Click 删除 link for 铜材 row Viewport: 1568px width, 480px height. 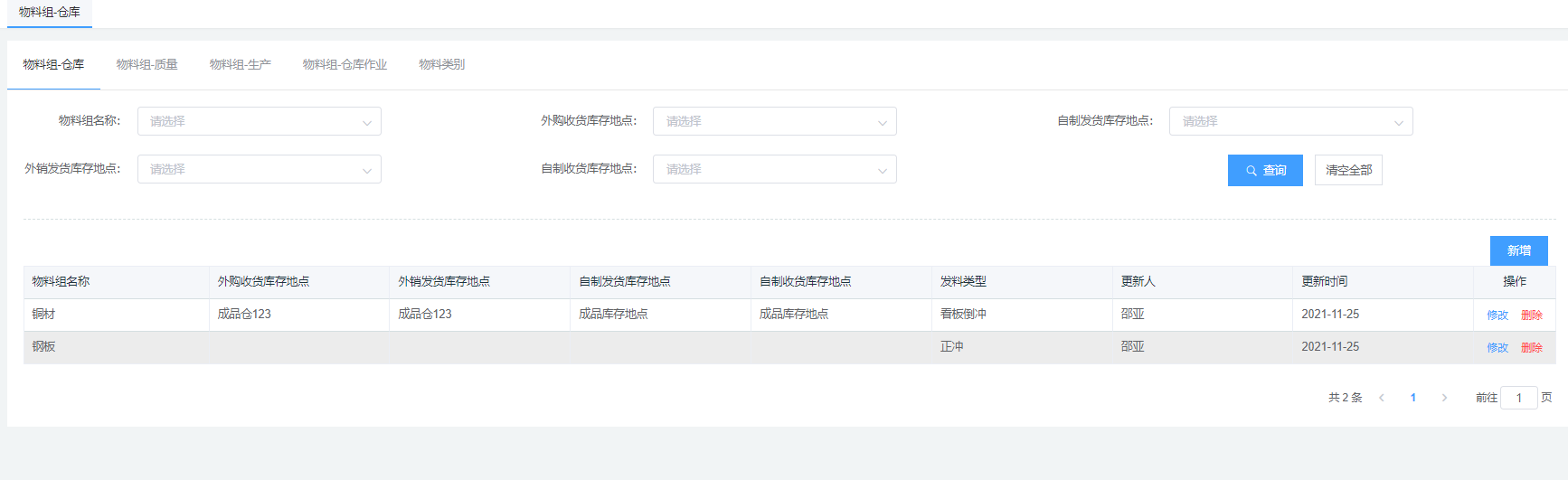coord(1531,315)
